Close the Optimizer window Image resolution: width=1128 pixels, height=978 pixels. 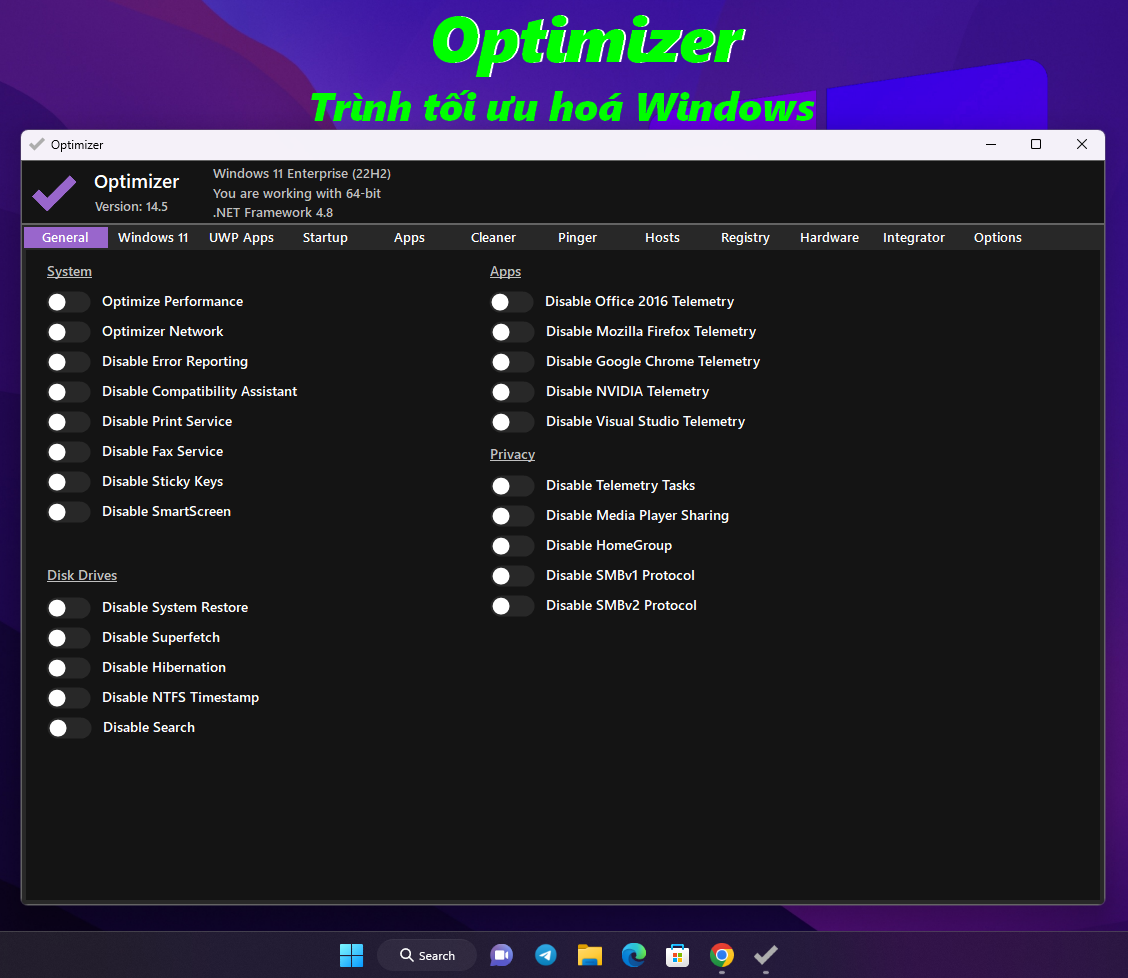[x=1081, y=145]
